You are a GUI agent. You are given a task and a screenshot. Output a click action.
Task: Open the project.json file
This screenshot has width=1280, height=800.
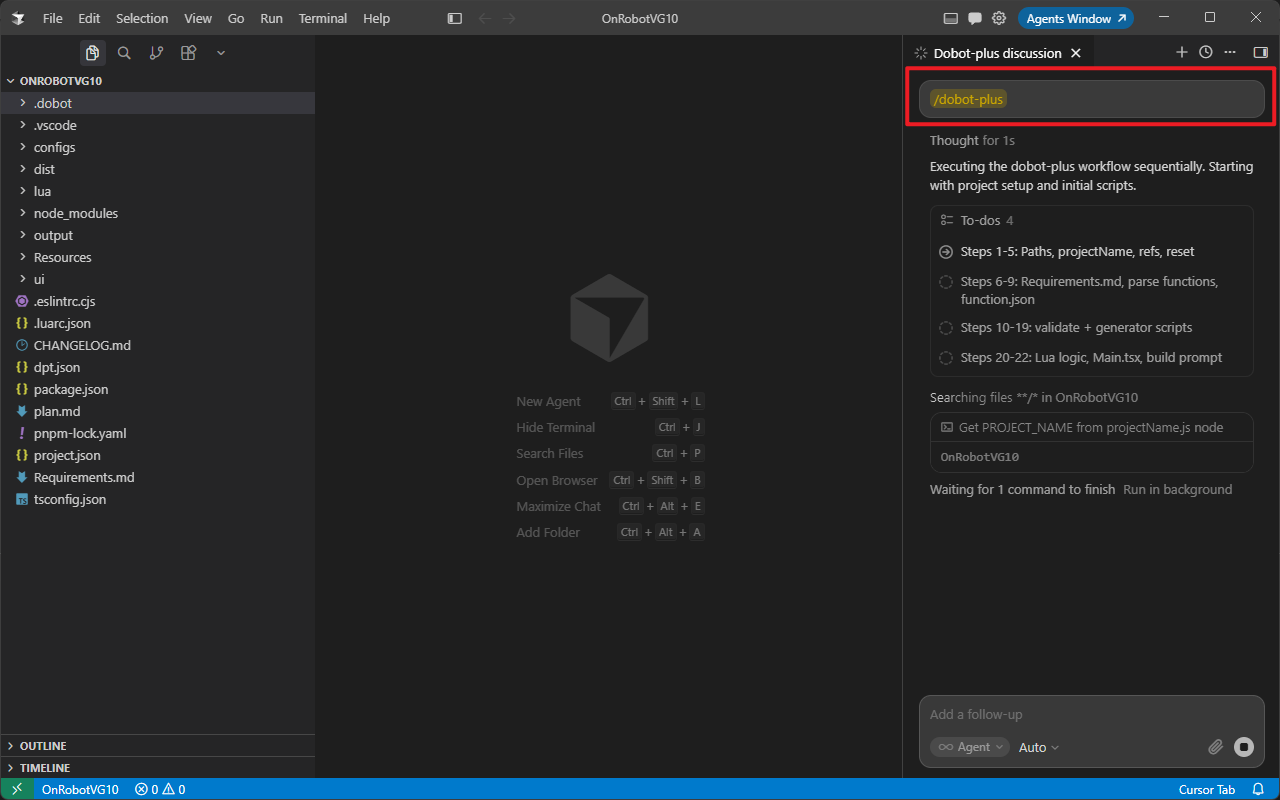coord(157,455)
